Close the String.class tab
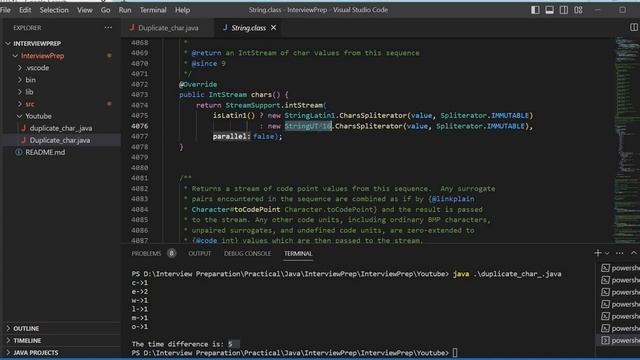 coord(273,28)
